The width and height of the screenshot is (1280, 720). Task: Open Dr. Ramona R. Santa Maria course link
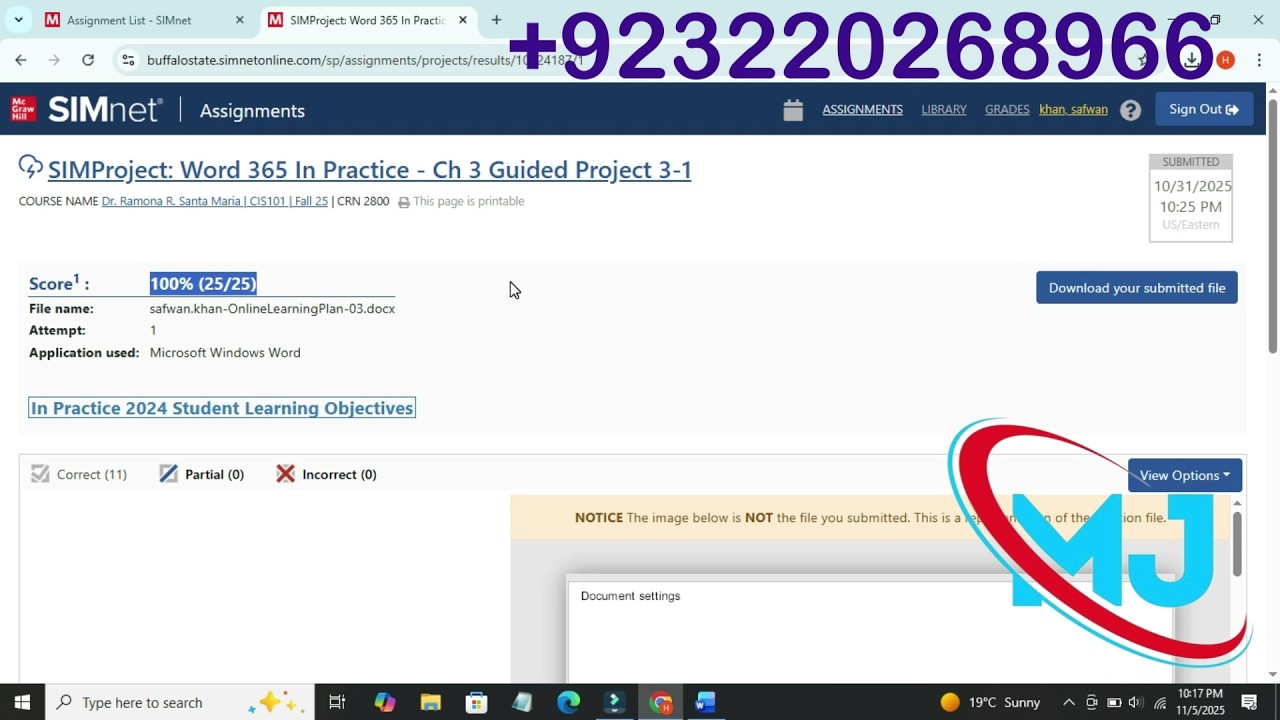click(x=215, y=201)
